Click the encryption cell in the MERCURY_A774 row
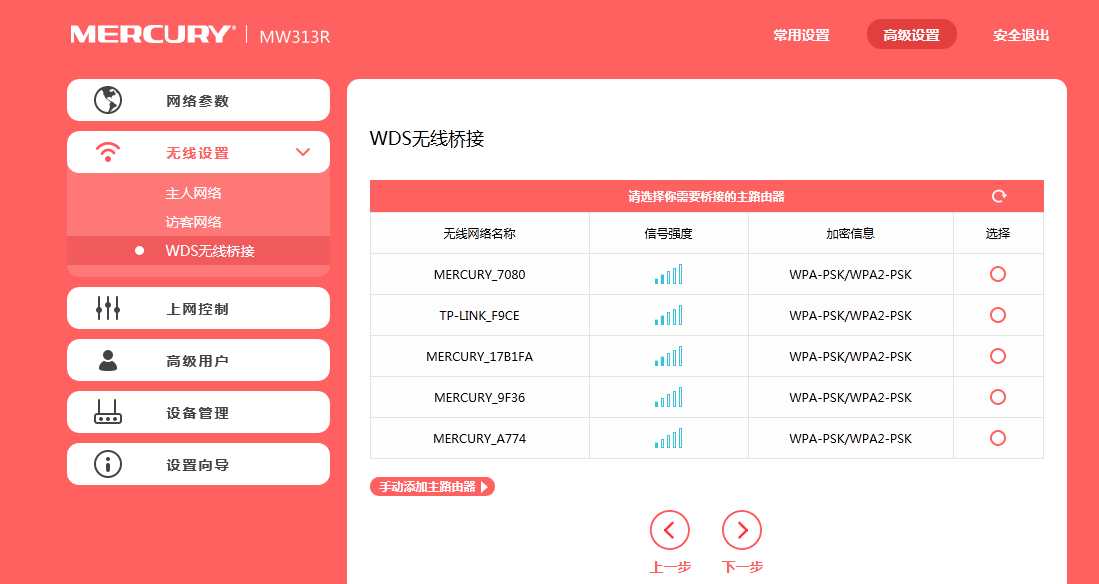 coord(850,439)
